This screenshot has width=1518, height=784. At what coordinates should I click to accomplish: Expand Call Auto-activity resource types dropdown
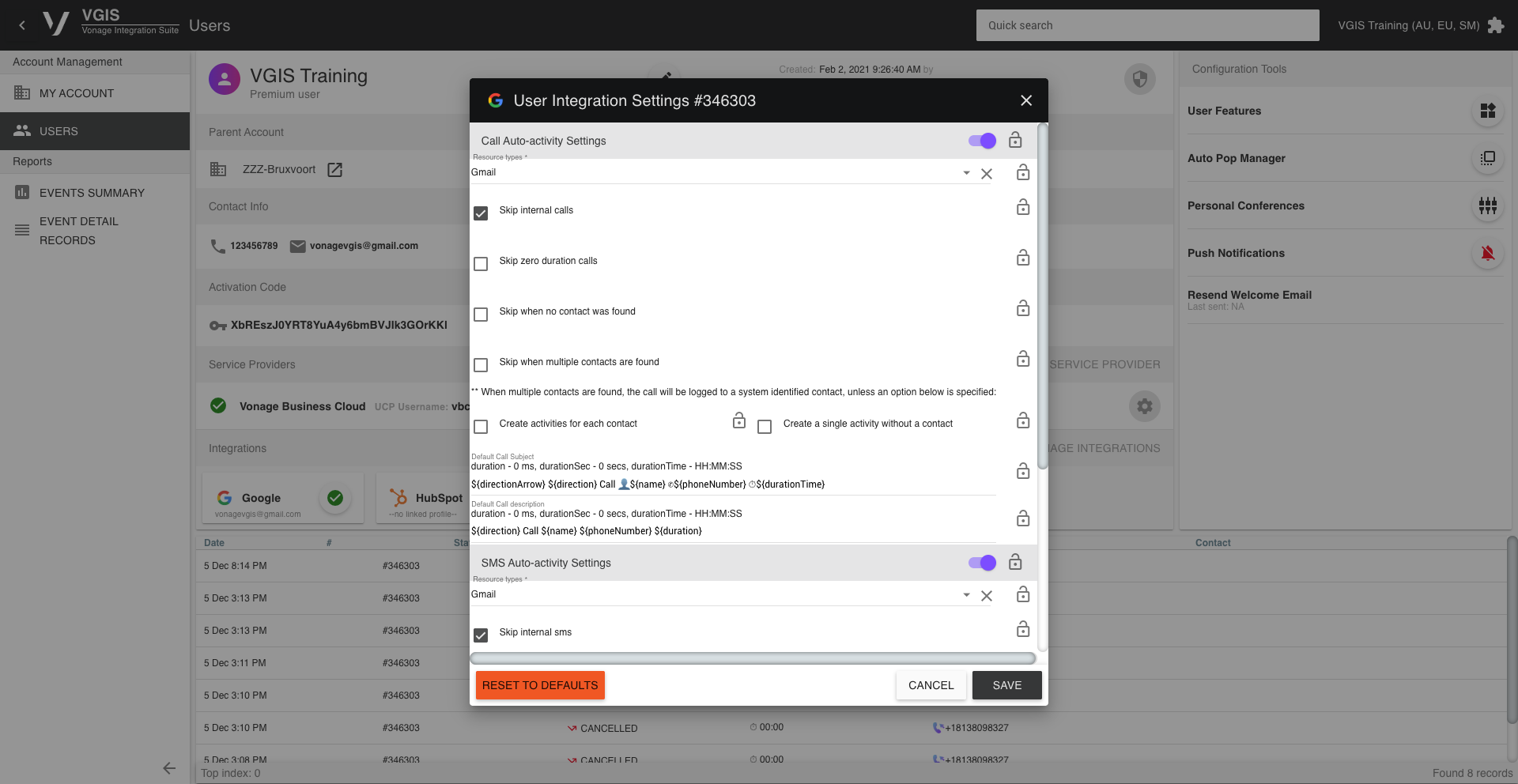pos(966,173)
